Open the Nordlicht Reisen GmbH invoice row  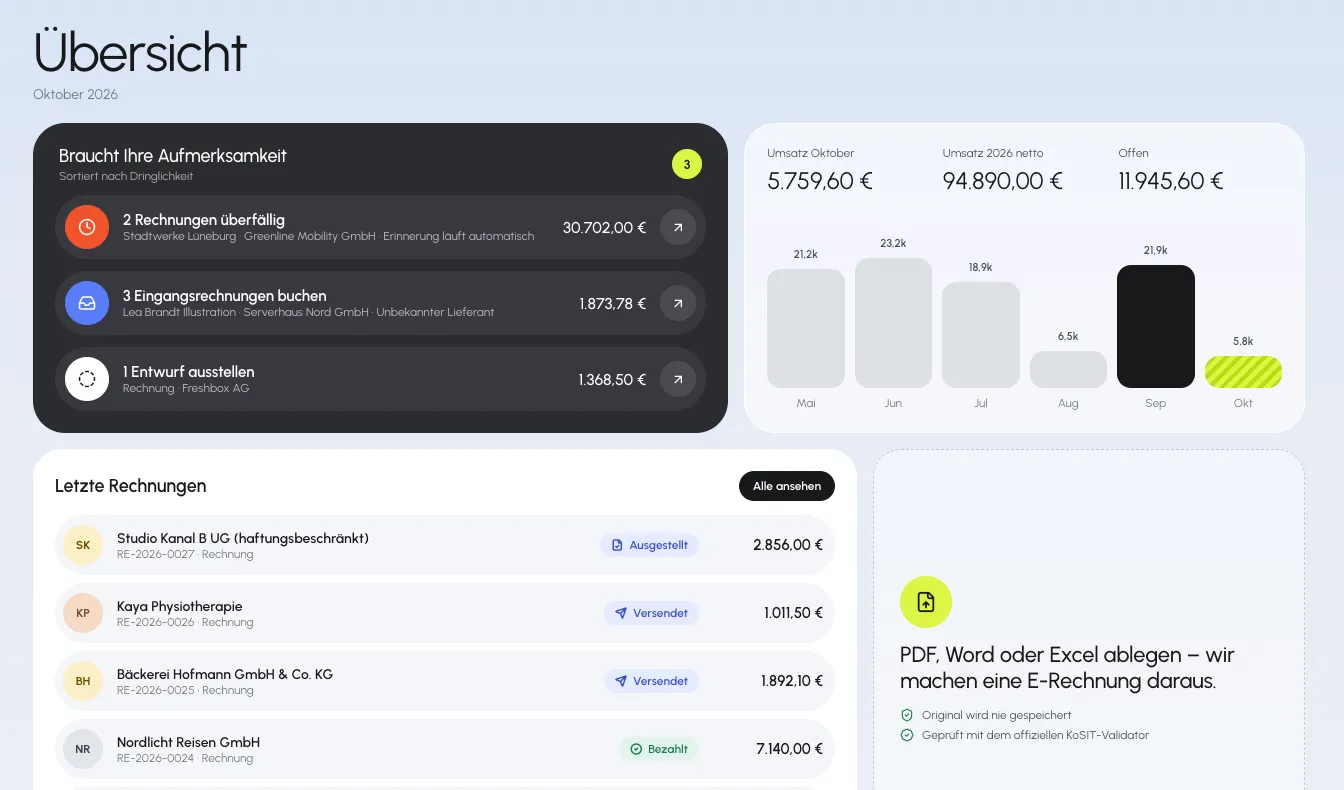click(x=445, y=749)
